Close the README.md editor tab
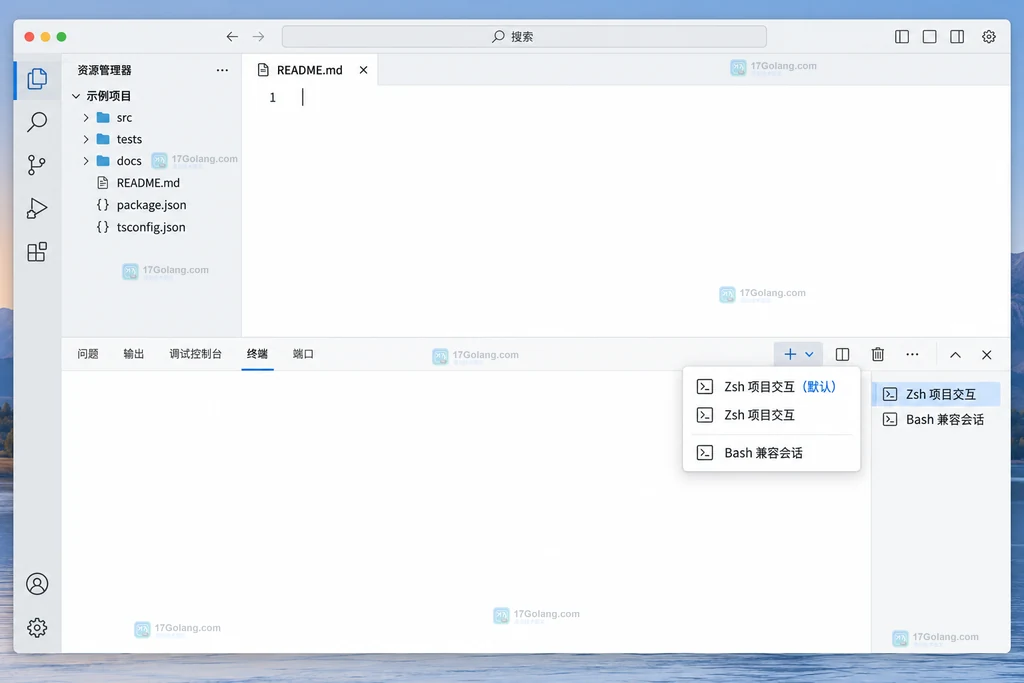This screenshot has width=1024, height=683. 364,70
